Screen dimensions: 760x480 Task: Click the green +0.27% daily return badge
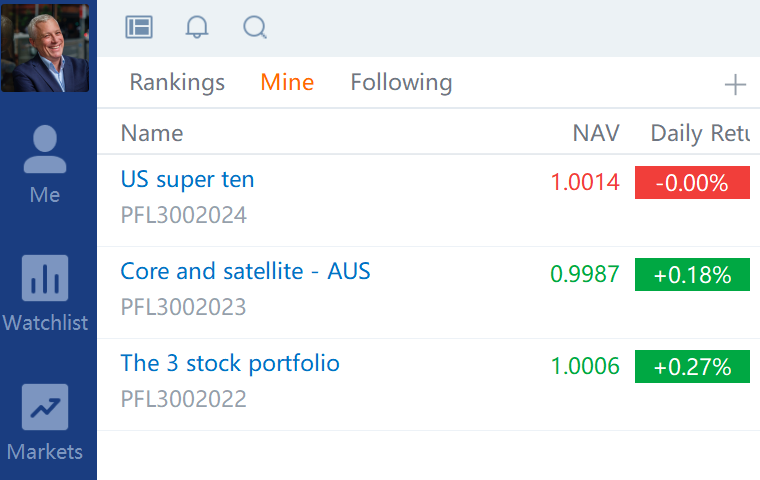[x=692, y=367]
